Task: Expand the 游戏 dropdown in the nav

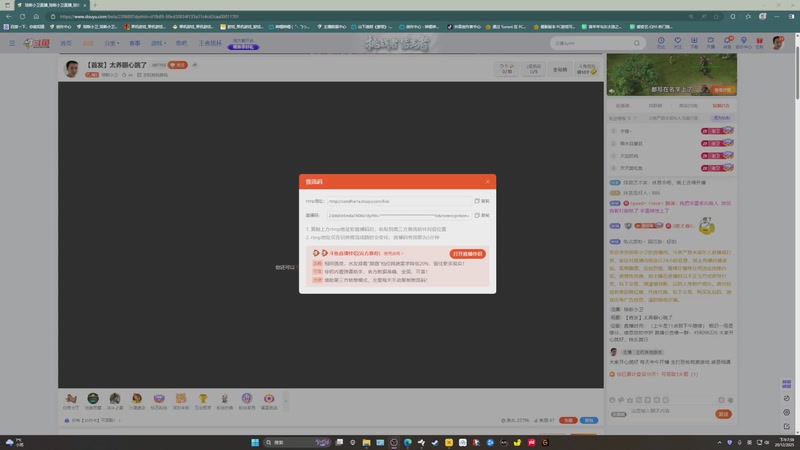Action: [x=159, y=43]
